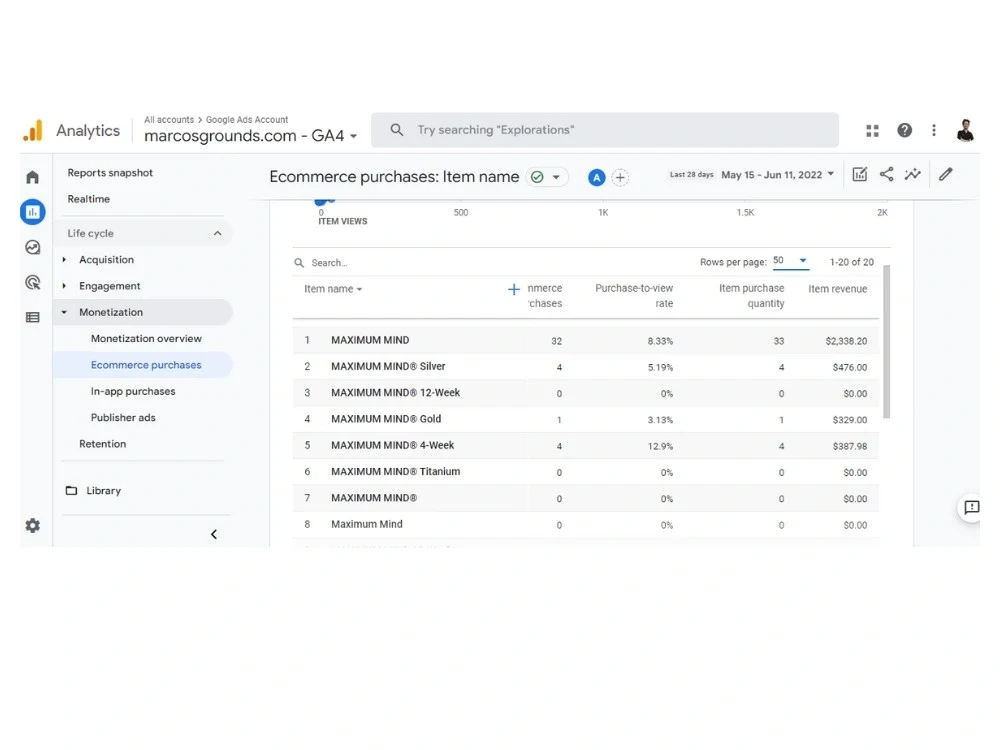Click the pencil Customize report icon
The image size is (1000, 750).
tap(946, 174)
